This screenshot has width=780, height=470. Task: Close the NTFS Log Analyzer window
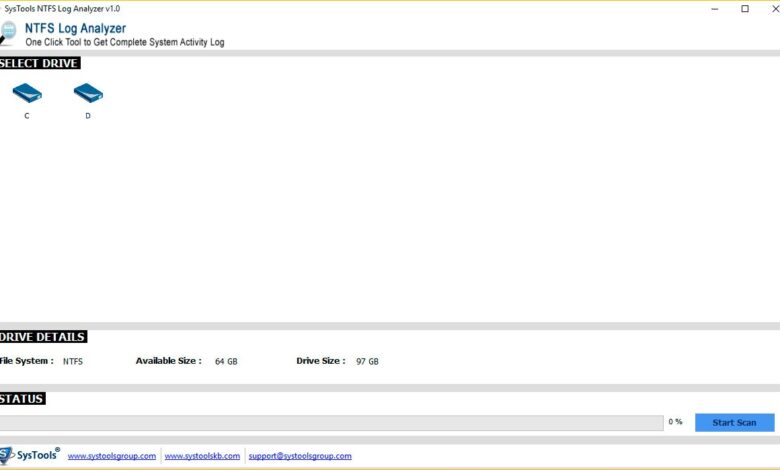point(774,8)
